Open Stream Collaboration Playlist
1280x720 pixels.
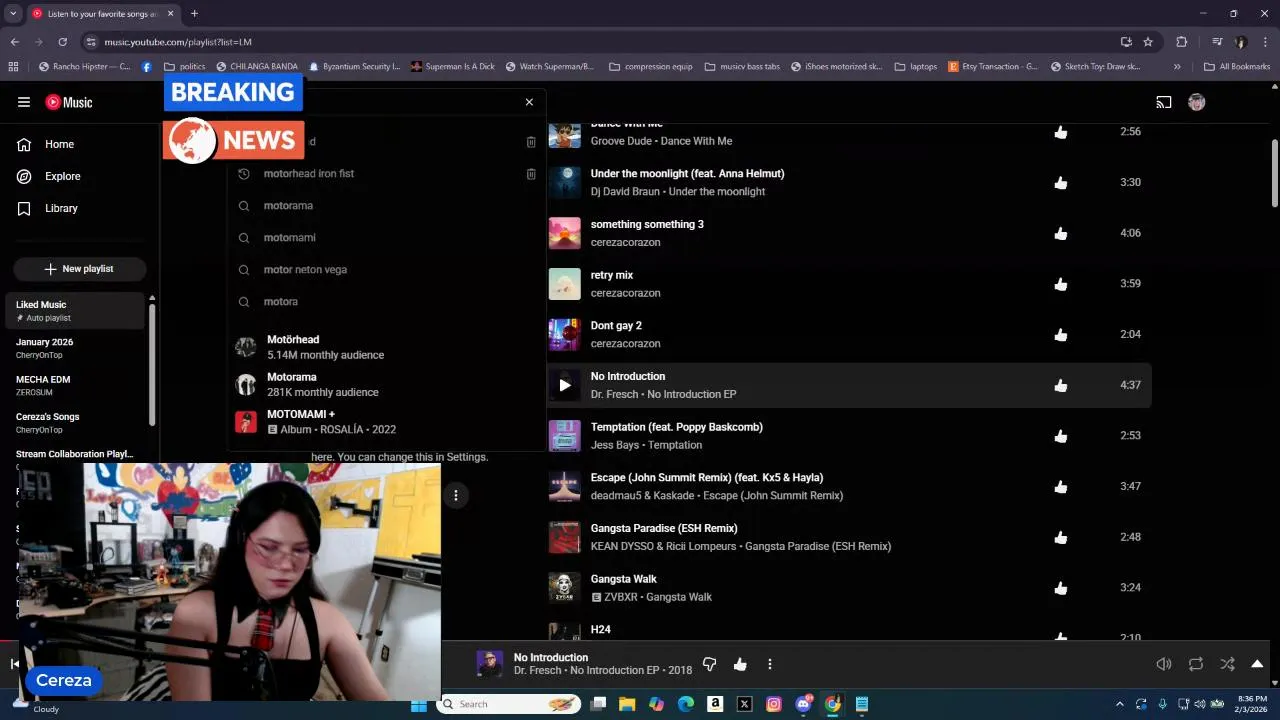[x=76, y=454]
